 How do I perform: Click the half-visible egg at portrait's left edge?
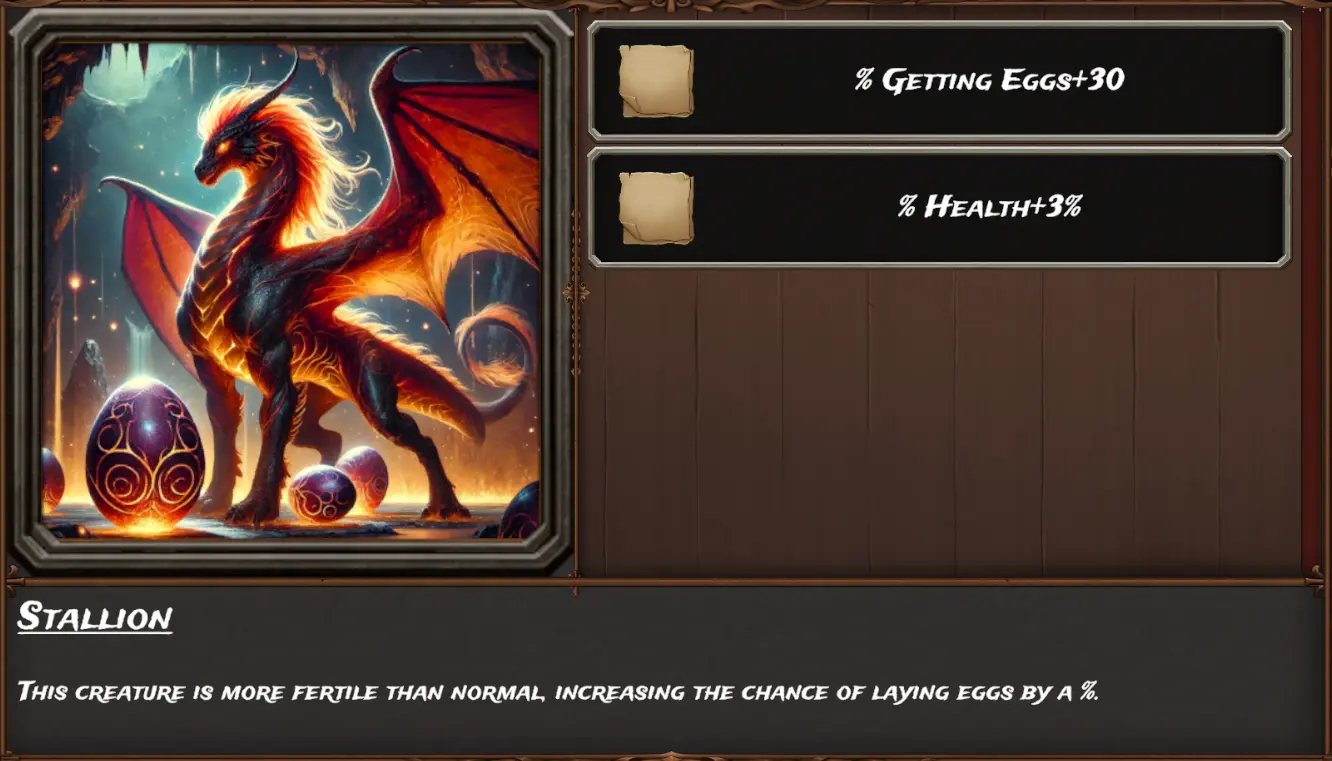52,478
